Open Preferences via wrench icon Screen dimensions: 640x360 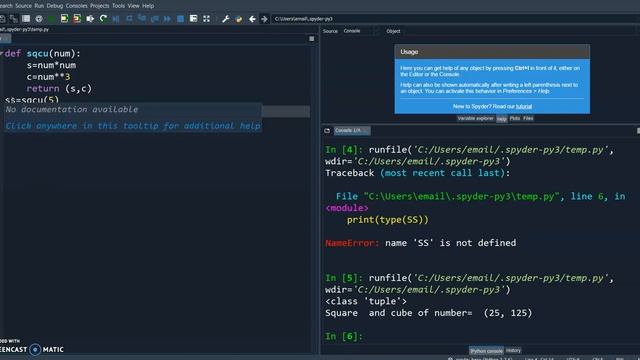(x=226, y=19)
